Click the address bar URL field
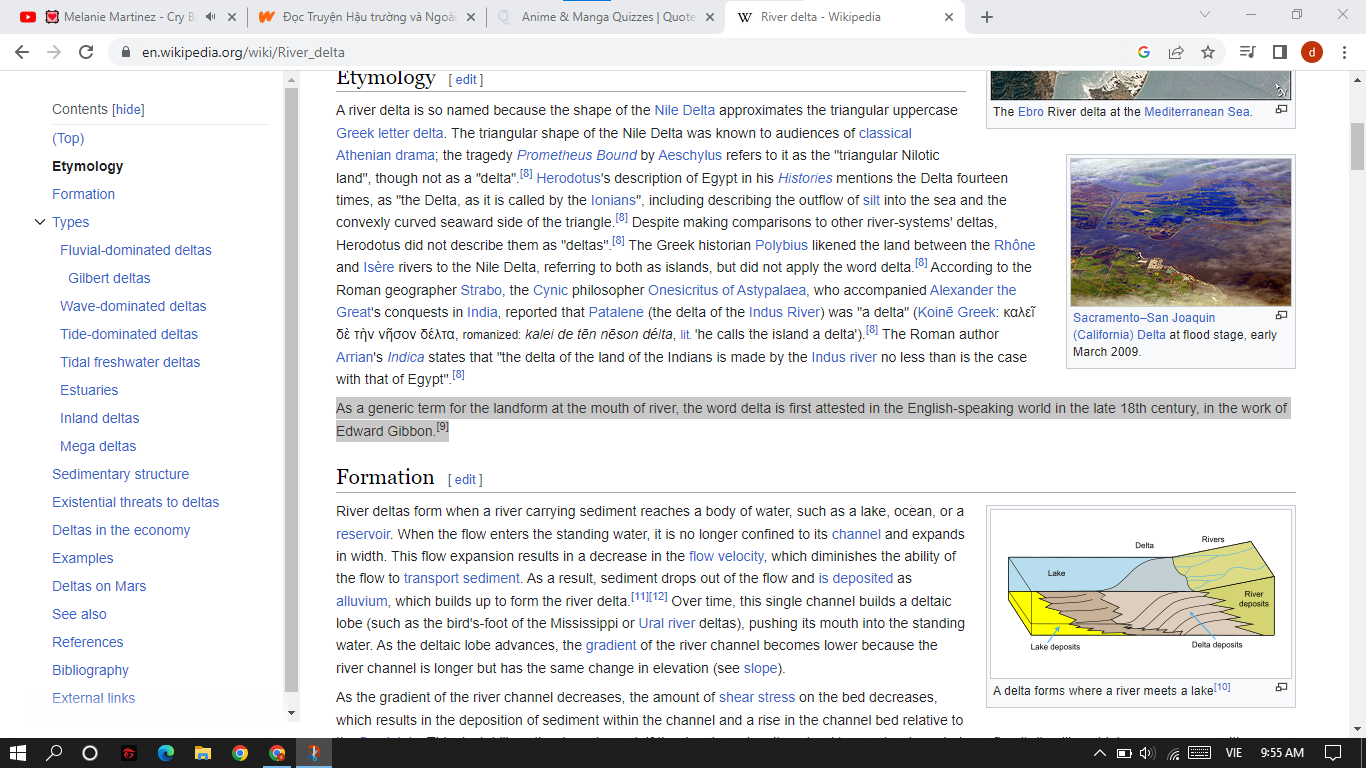 600,52
